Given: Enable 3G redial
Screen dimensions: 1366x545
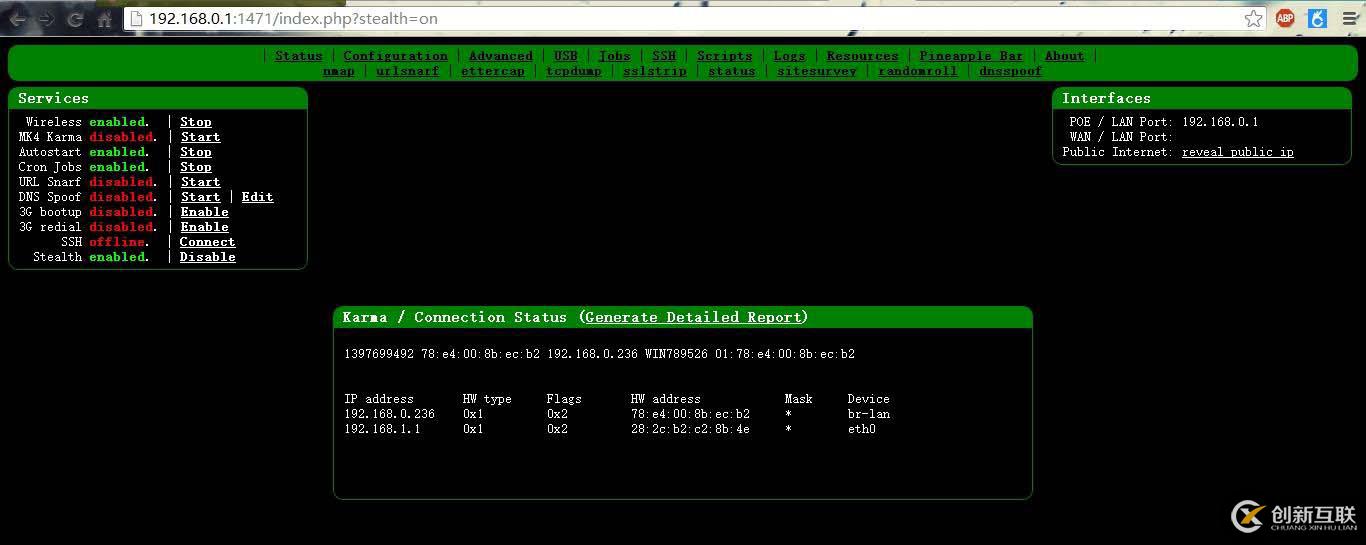Looking at the screenshot, I should [205, 227].
